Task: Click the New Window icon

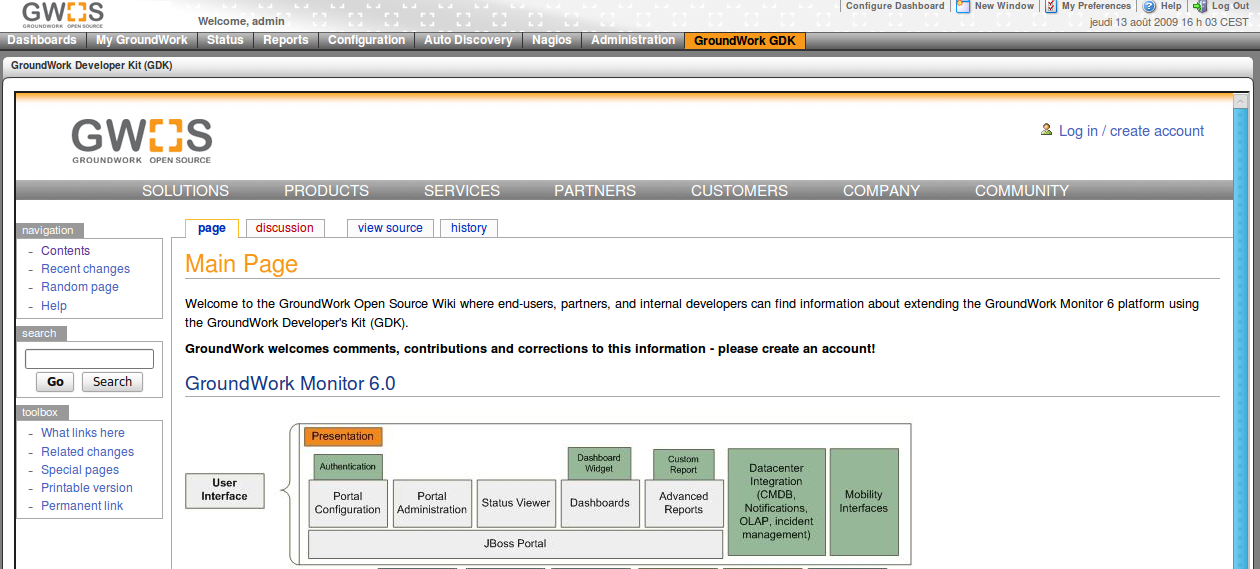Action: (963, 6)
